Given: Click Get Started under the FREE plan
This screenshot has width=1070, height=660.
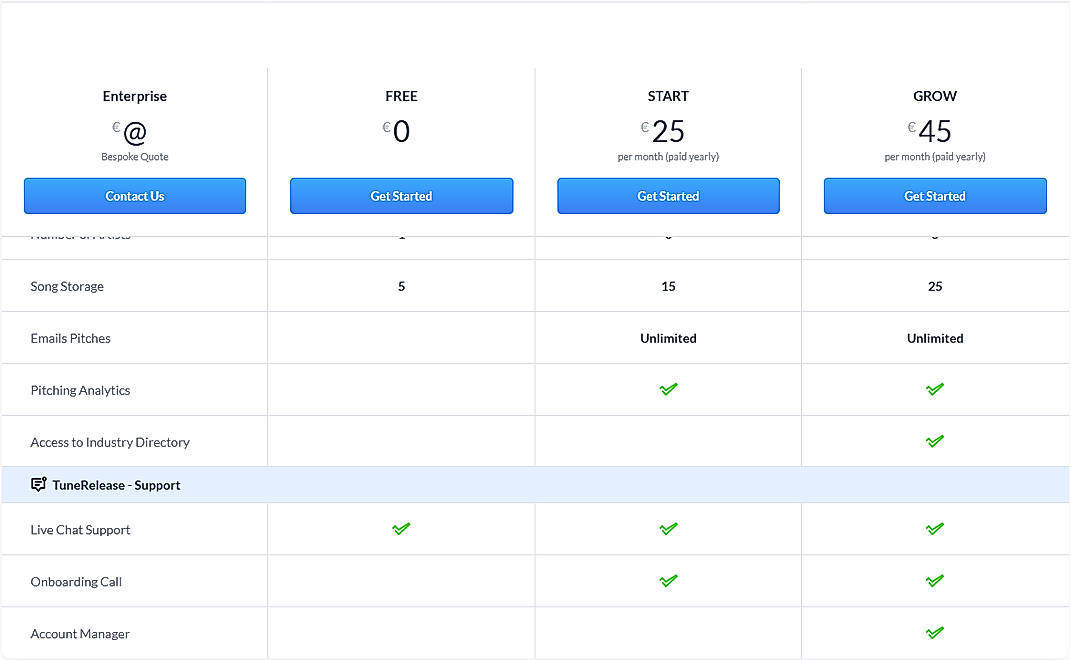Looking at the screenshot, I should click(401, 196).
